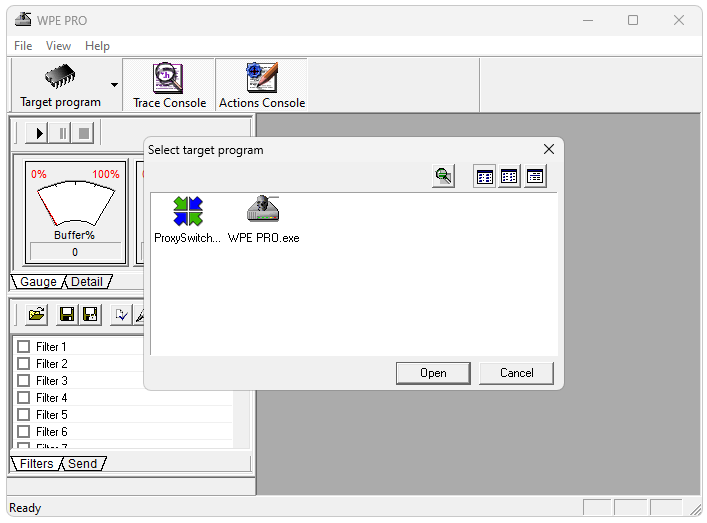This screenshot has height=523, width=707.
Task: Click the apply filters checkmark icon
Action: (x=121, y=314)
